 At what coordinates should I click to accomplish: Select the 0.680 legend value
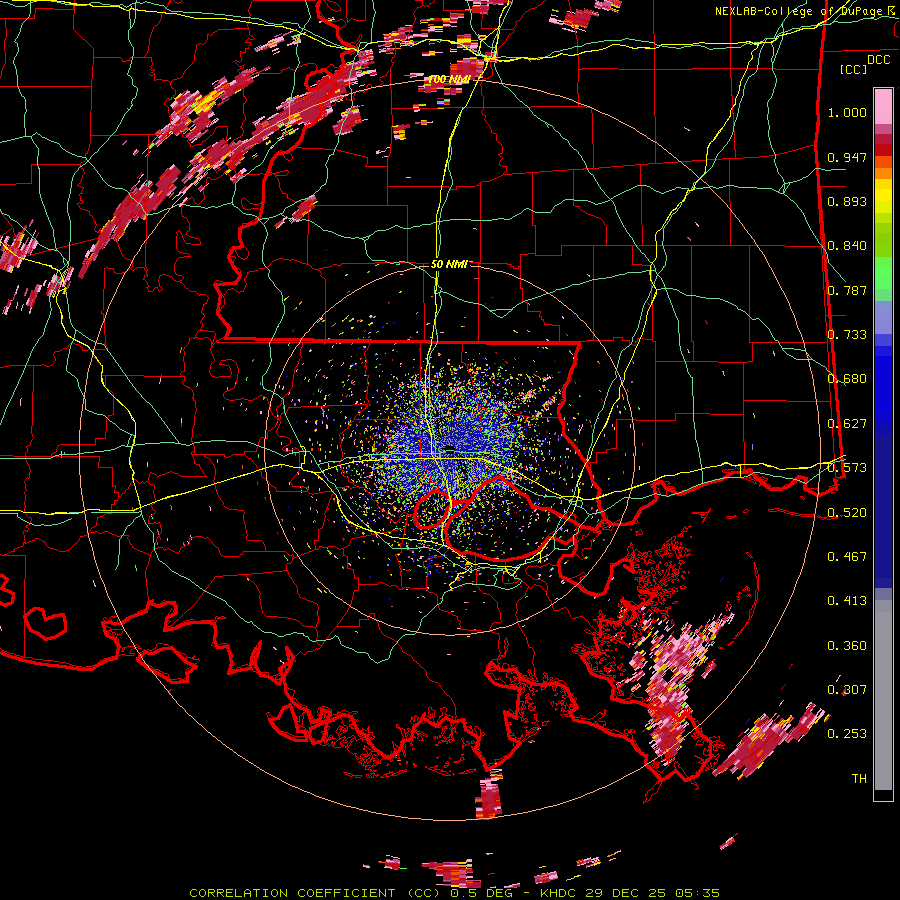click(847, 379)
